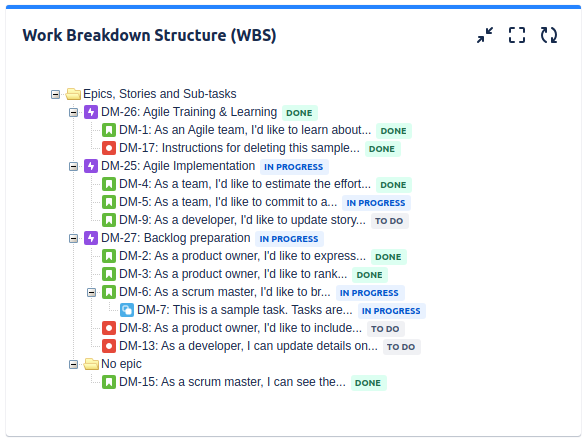Click the purple epic icon for DM-26
Viewport: 588px width, 442px height.
point(91,112)
